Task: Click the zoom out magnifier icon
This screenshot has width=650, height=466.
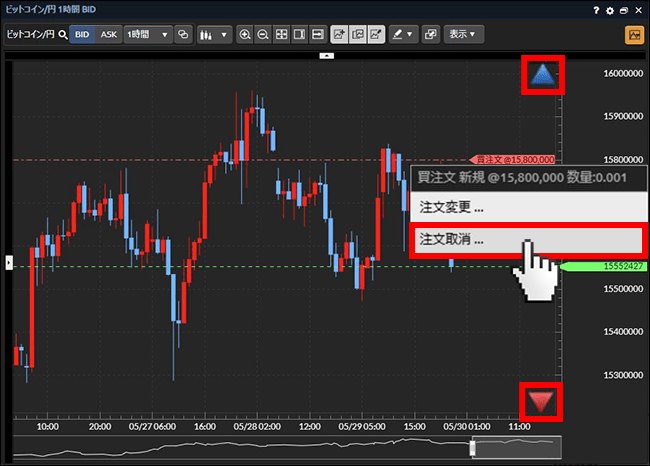Action: click(x=263, y=34)
